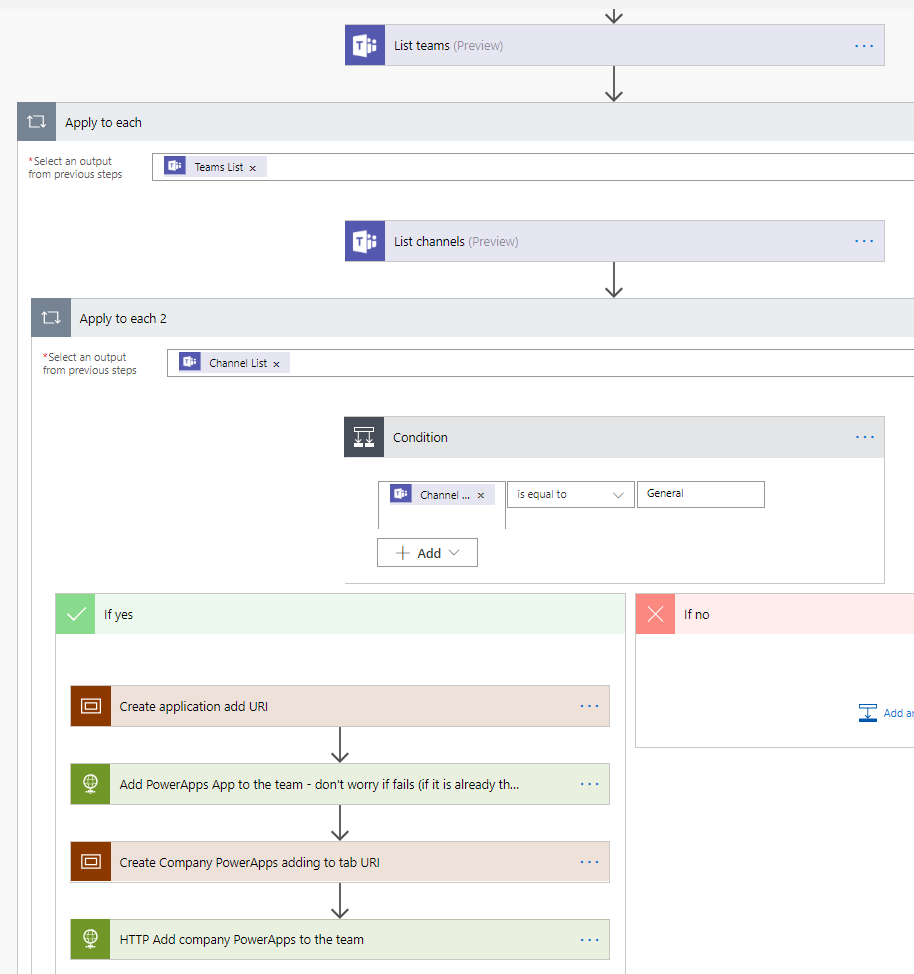Click the variable icon on Create application add URI
Image resolution: width=914 pixels, height=974 pixels.
pyautogui.click(x=91, y=706)
